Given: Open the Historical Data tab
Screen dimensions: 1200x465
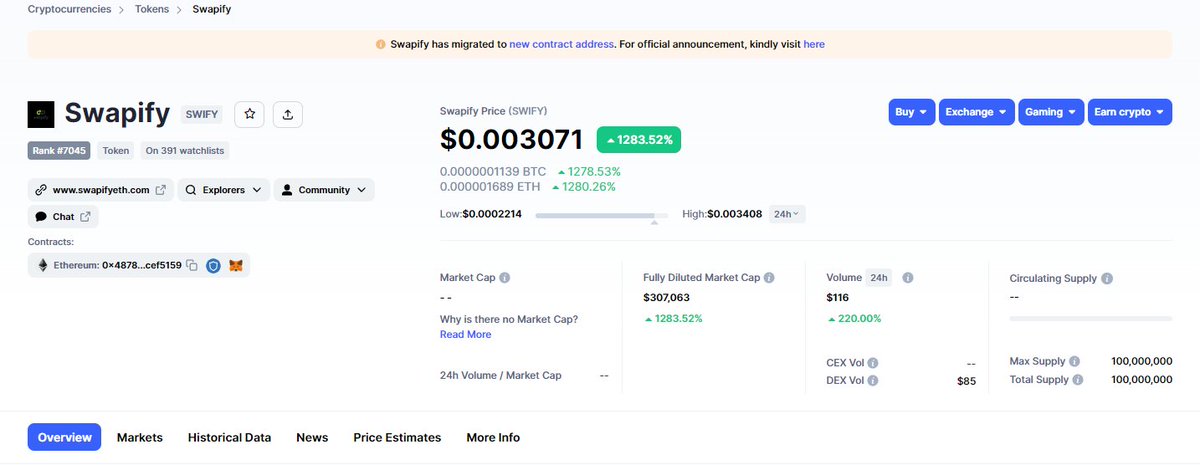Looking at the screenshot, I should pyautogui.click(x=230, y=437).
